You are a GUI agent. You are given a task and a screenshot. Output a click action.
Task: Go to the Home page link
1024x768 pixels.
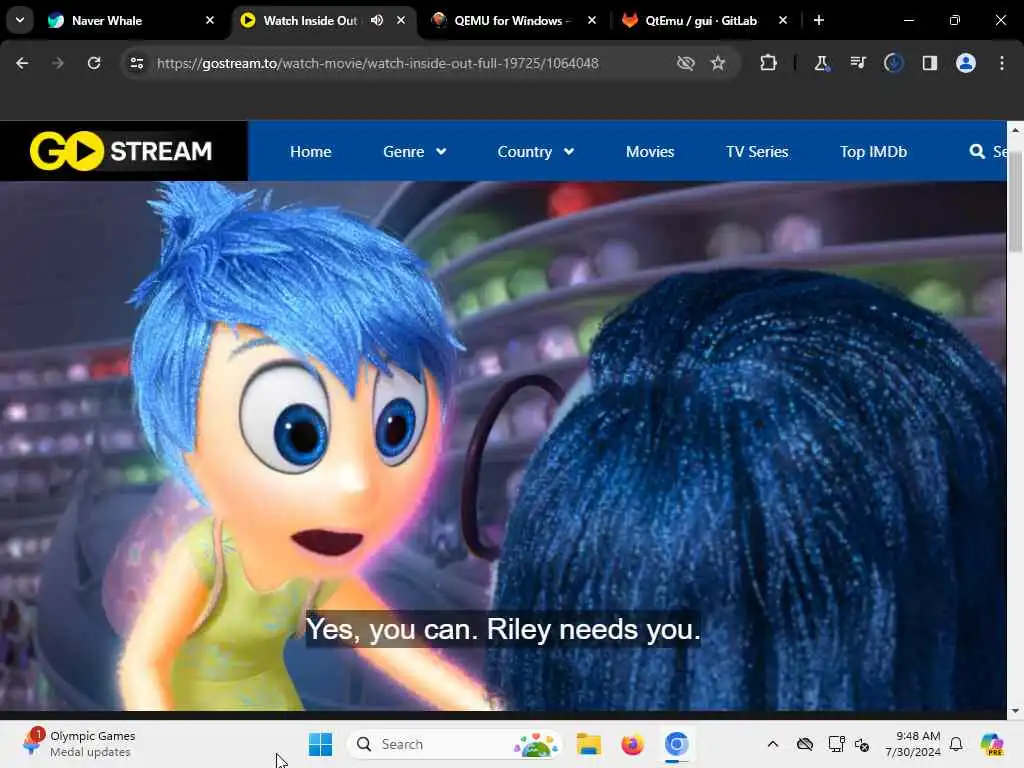coord(311,152)
